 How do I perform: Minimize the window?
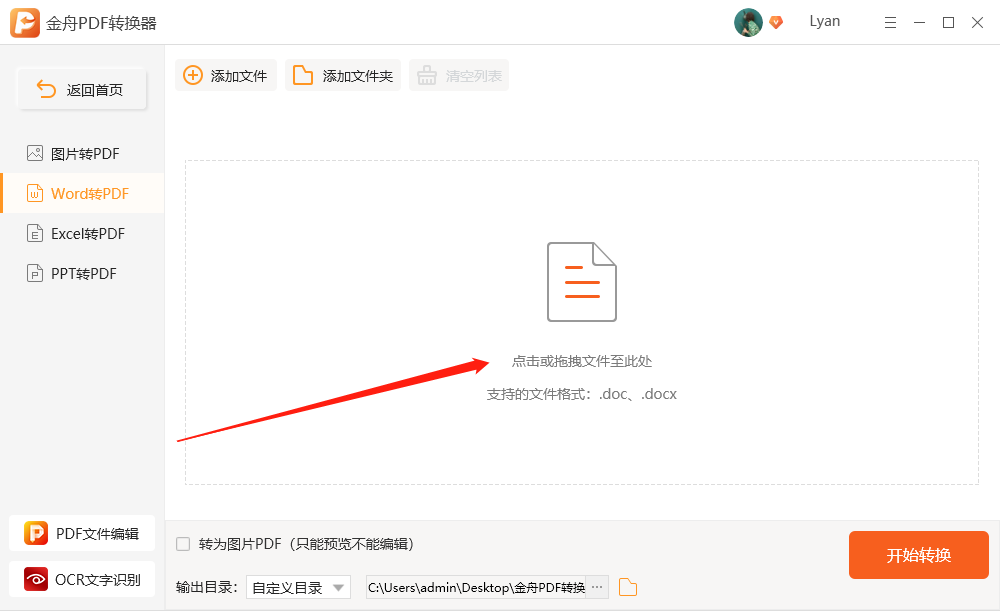coord(920,23)
